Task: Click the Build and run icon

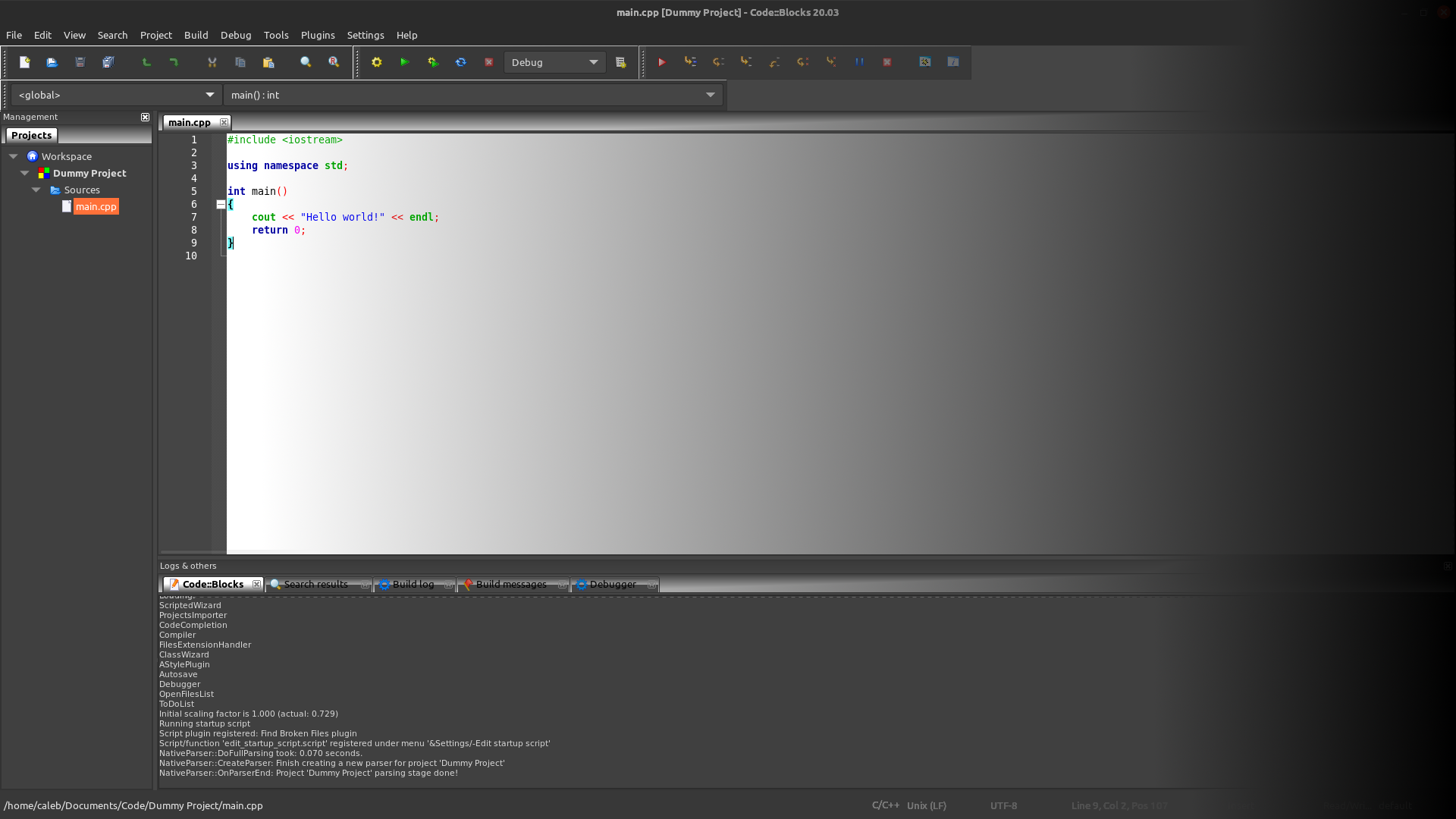Action: [x=433, y=62]
